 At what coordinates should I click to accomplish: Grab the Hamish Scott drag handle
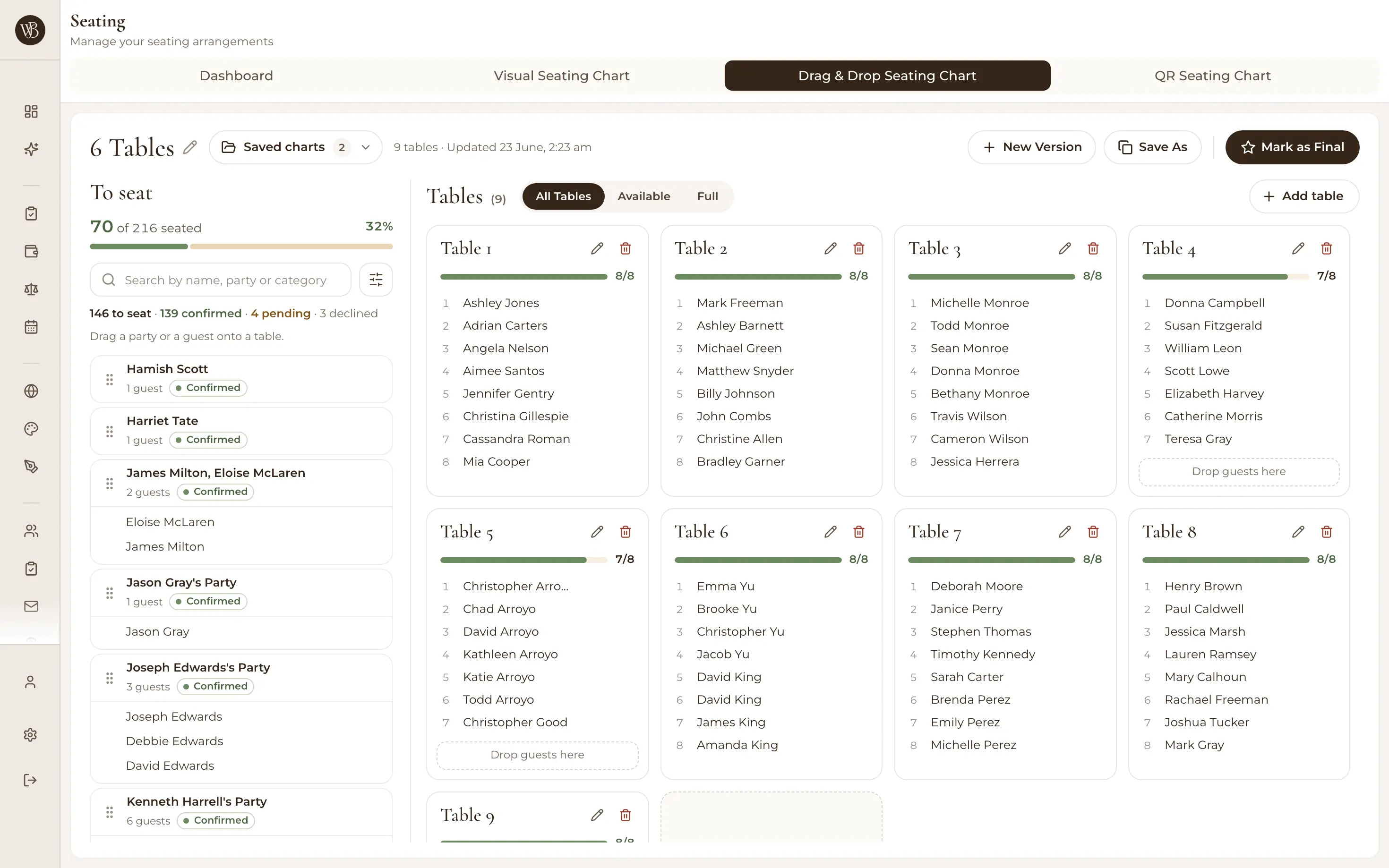click(x=109, y=380)
